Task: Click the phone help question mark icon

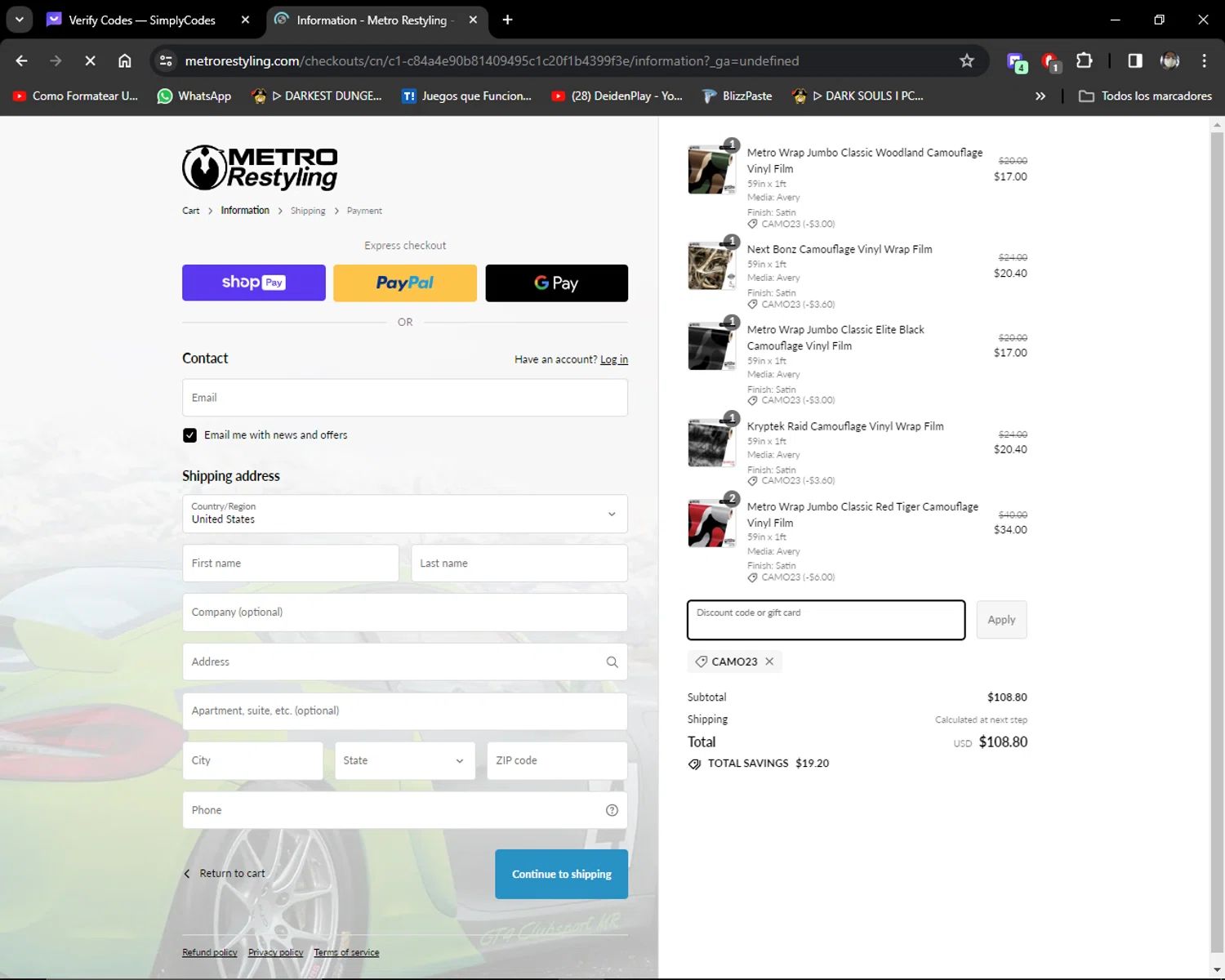Action: pos(612,810)
